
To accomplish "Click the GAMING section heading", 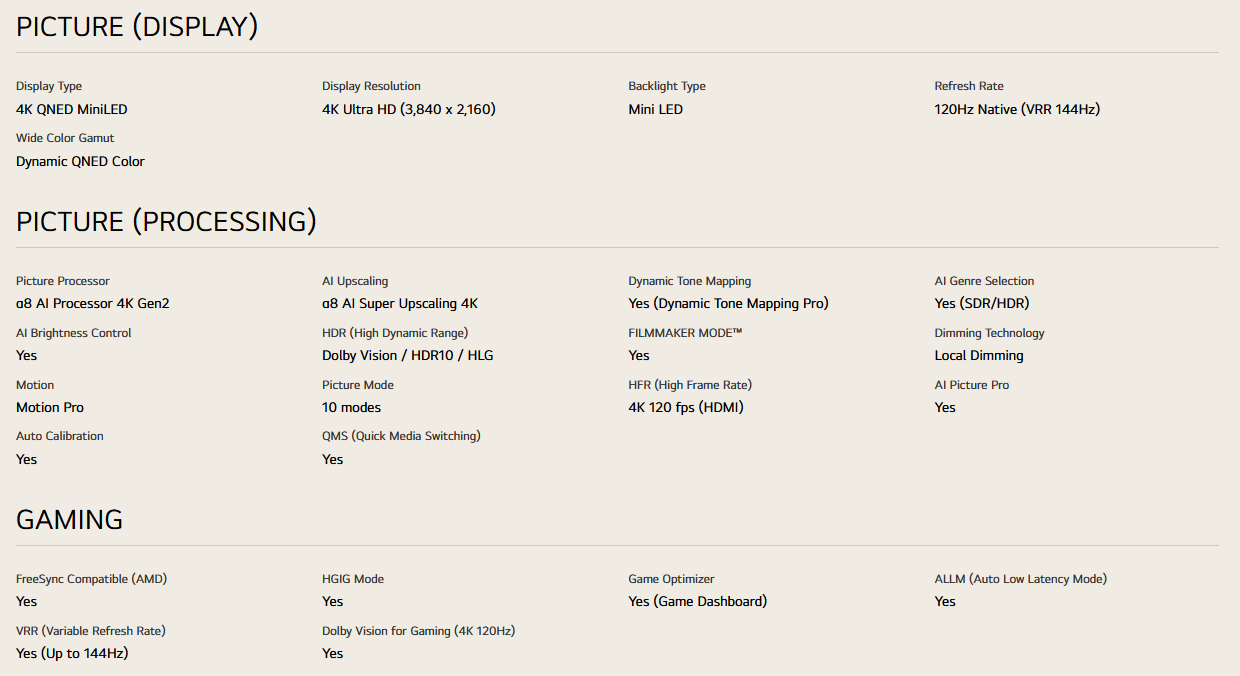I will (x=69, y=520).
